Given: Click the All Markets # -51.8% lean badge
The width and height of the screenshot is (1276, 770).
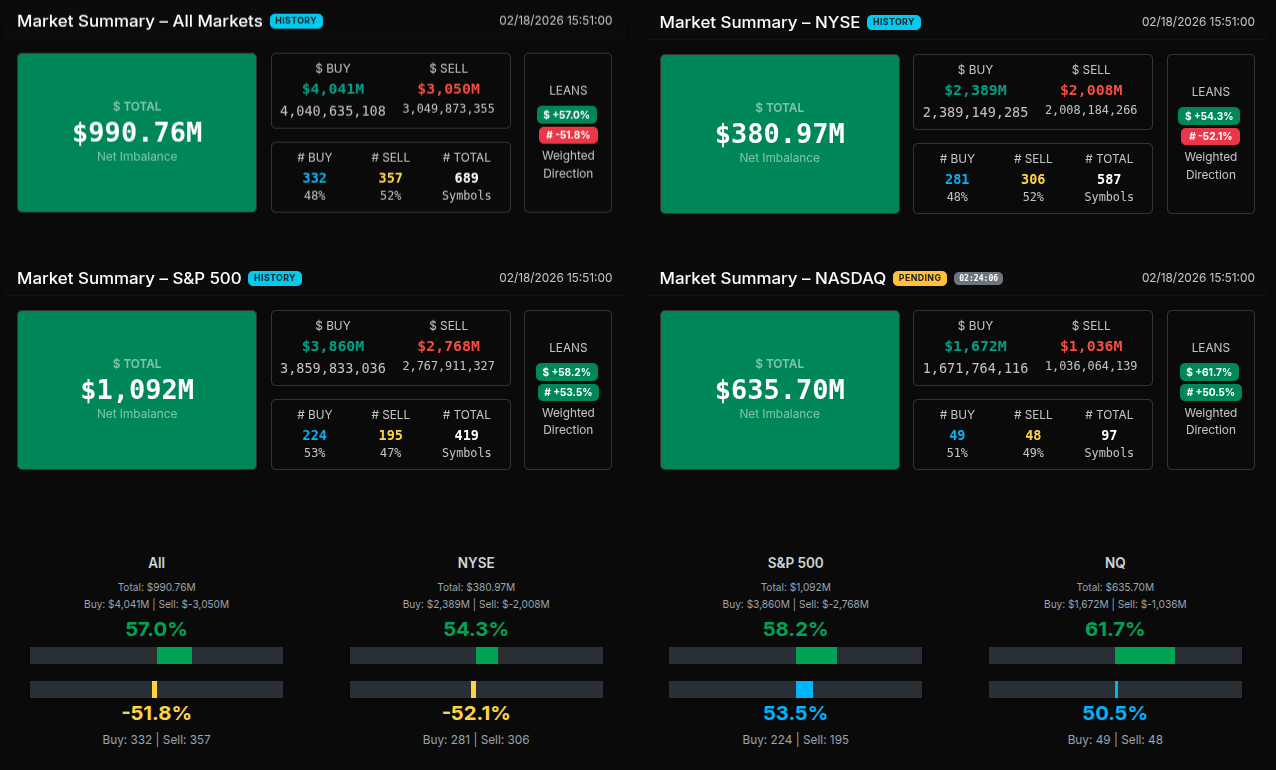Looking at the screenshot, I should click(567, 135).
